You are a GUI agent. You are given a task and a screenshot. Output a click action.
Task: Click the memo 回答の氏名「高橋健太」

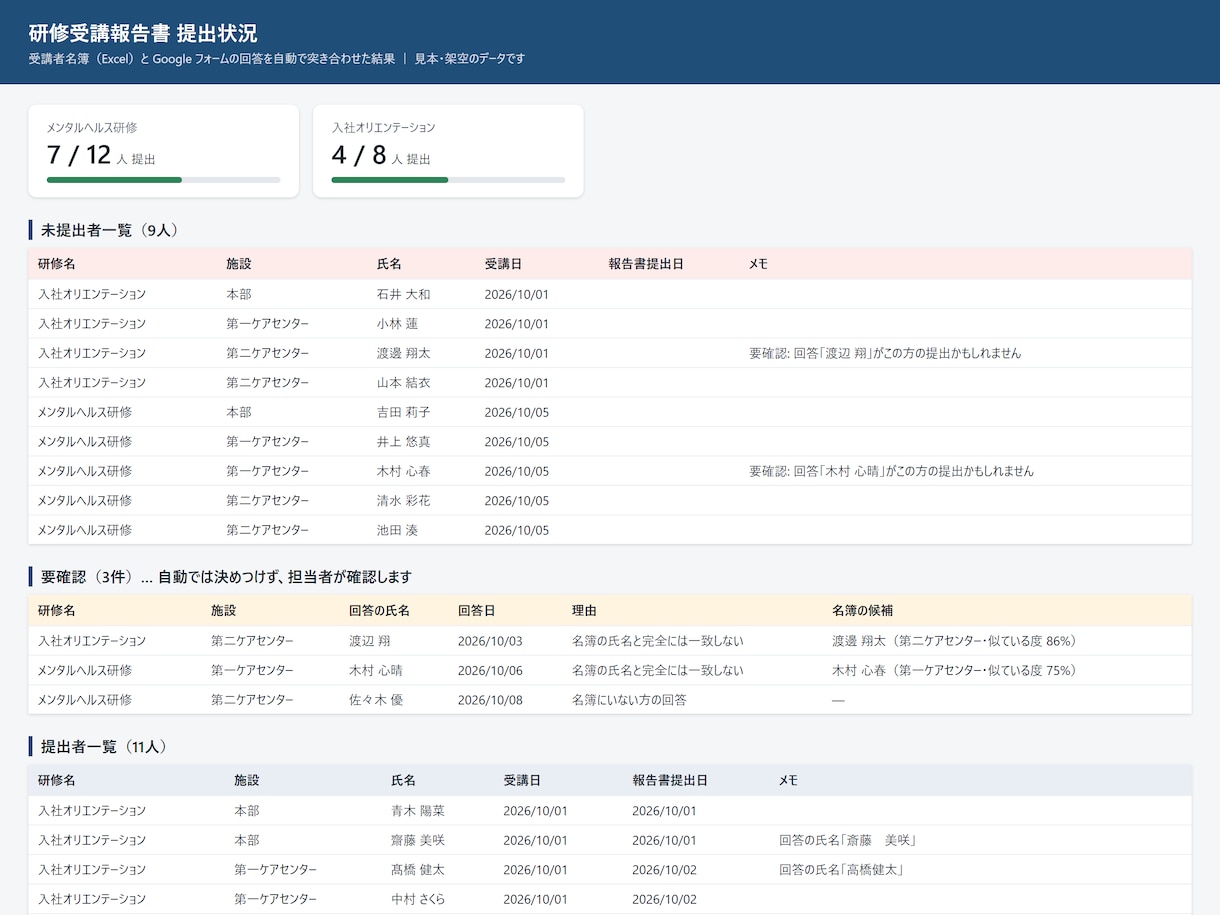click(x=841, y=870)
